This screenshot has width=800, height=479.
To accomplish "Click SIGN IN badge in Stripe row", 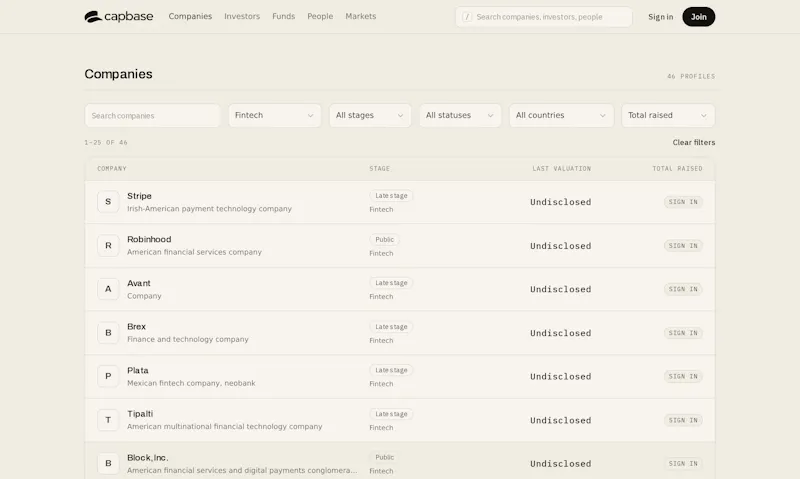I will 683,202.
